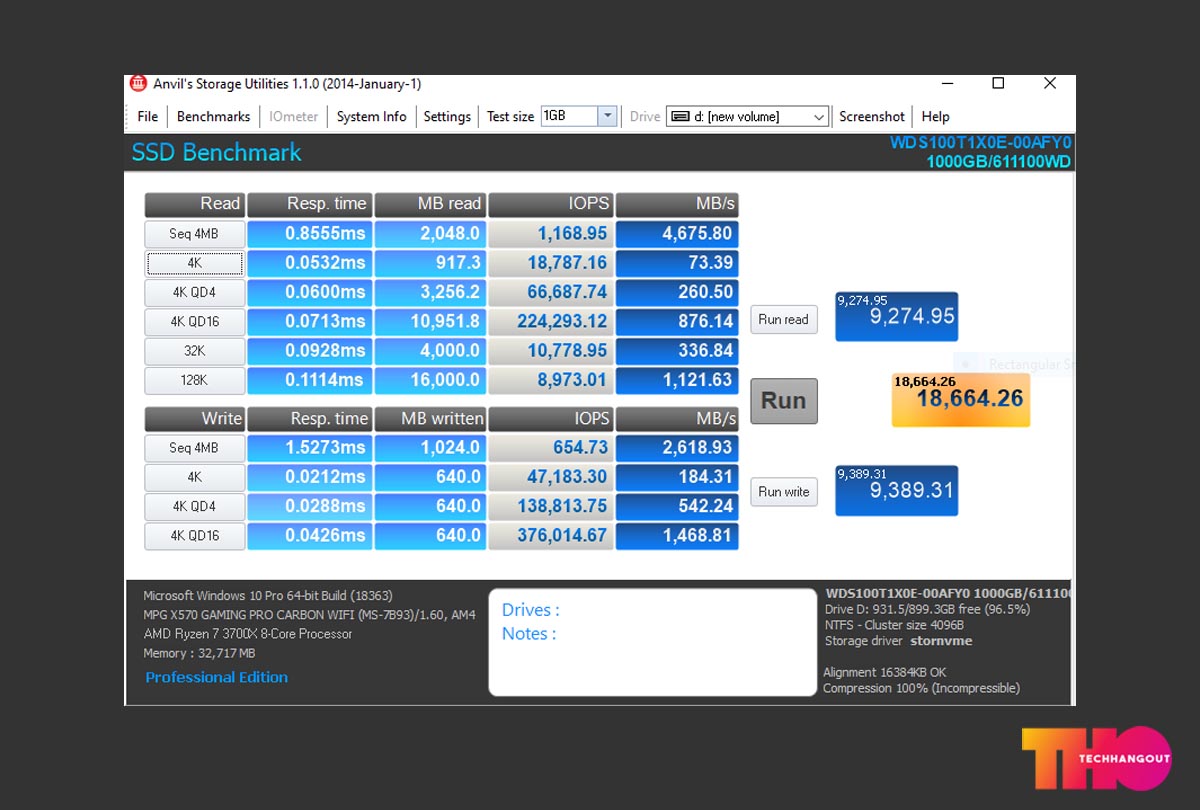Screen dimensions: 1200x810
Task: Click the Run read button
Action: (783, 320)
